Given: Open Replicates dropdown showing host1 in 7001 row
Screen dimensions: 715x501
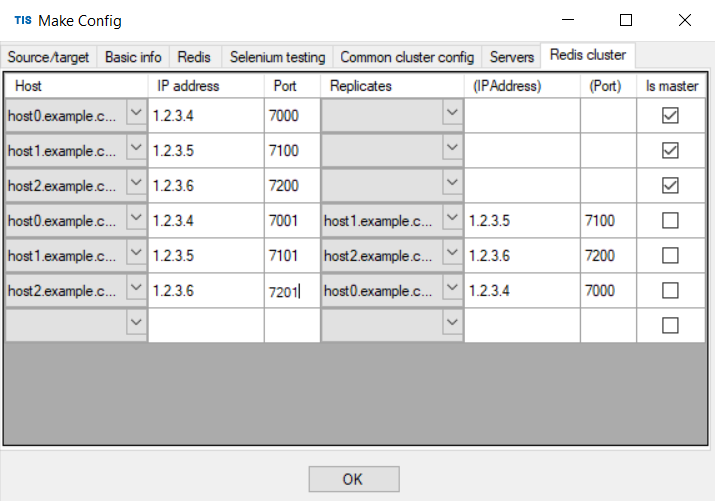Looking at the screenshot, I should pos(452,217).
